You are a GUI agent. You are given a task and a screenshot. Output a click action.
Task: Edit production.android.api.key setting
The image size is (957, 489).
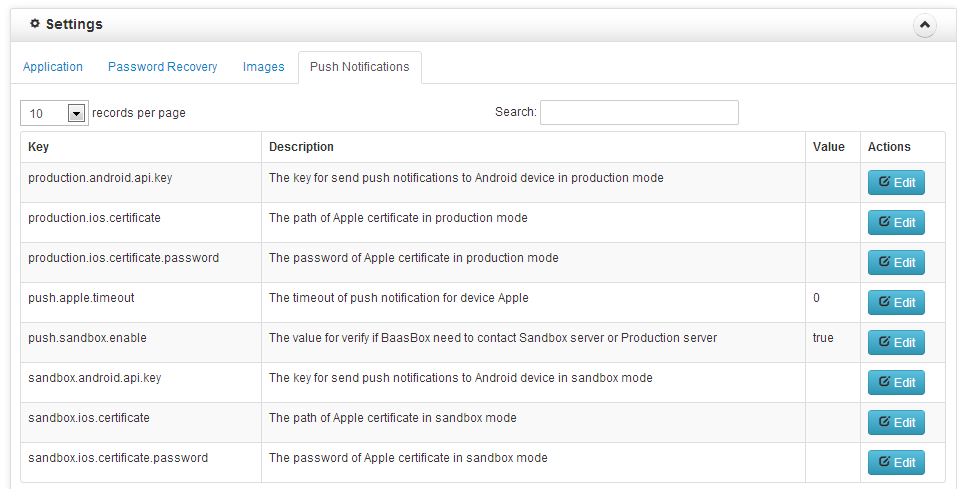896,182
